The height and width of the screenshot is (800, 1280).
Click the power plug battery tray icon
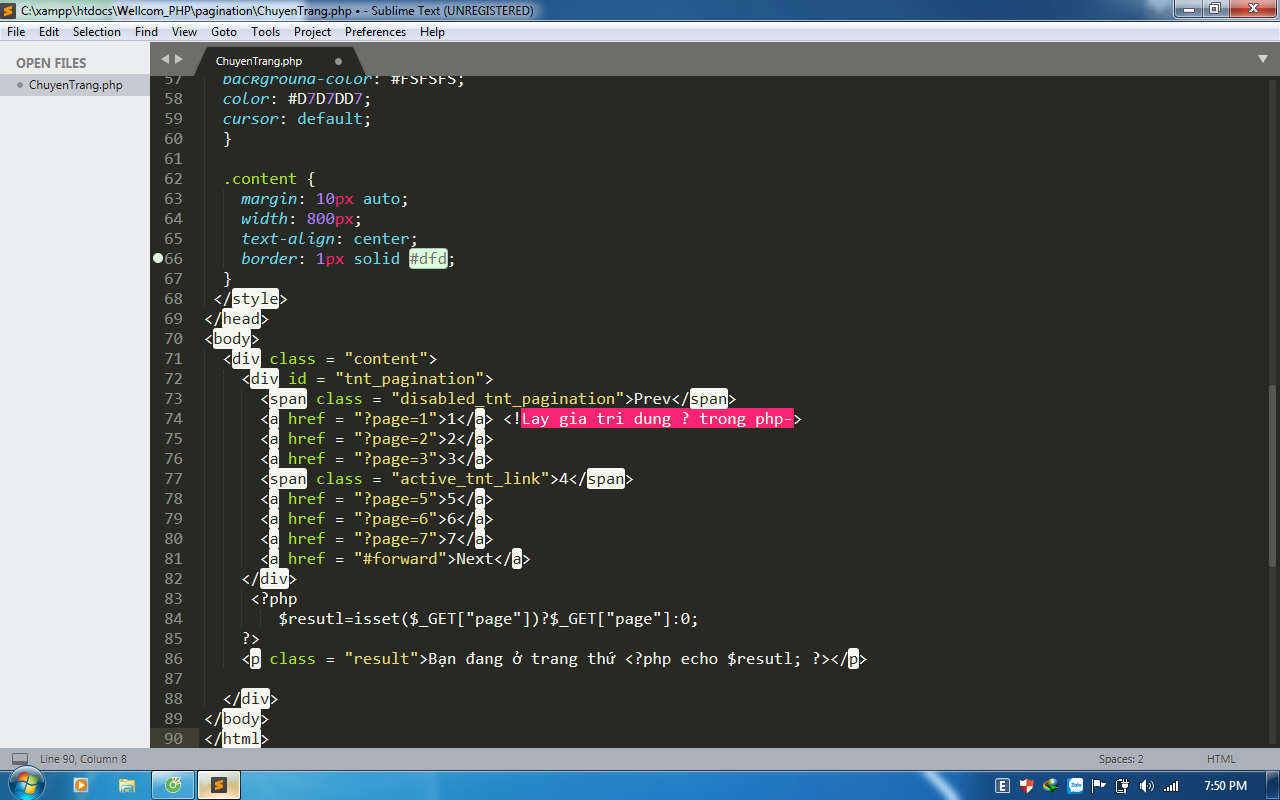pos(1123,786)
